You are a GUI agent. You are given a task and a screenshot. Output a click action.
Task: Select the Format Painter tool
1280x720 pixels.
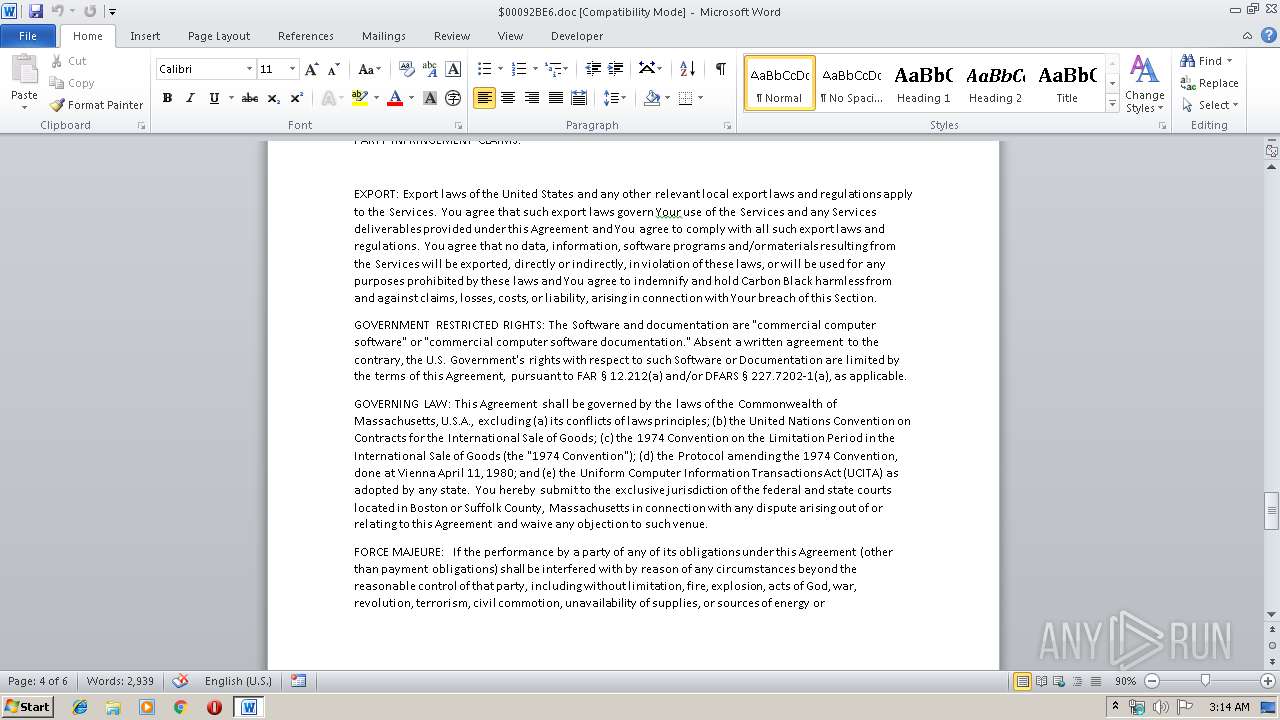97,105
